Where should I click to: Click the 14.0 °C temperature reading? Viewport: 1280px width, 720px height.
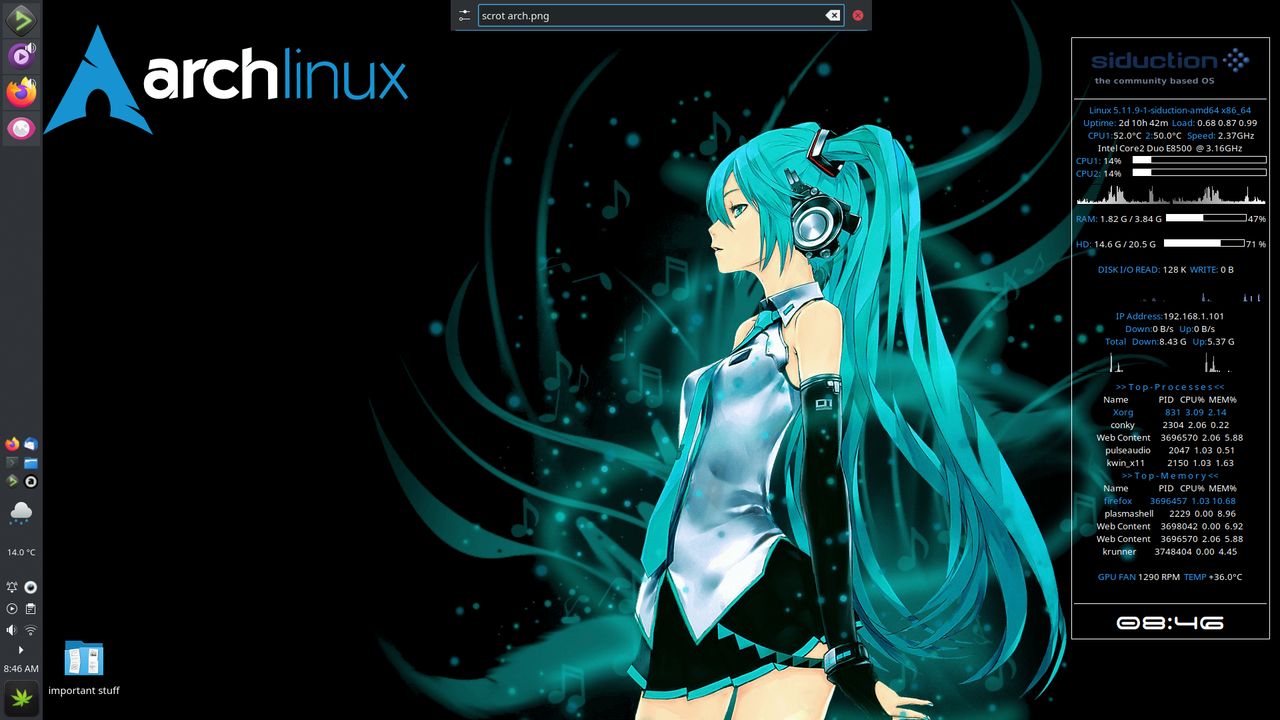21,552
